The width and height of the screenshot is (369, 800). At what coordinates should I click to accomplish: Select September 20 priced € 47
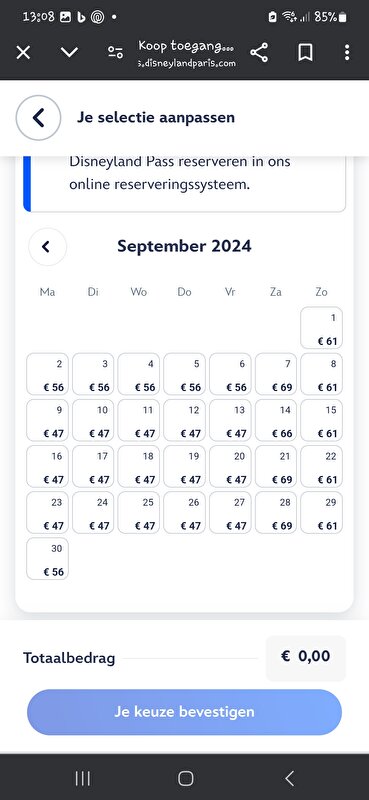tap(230, 466)
